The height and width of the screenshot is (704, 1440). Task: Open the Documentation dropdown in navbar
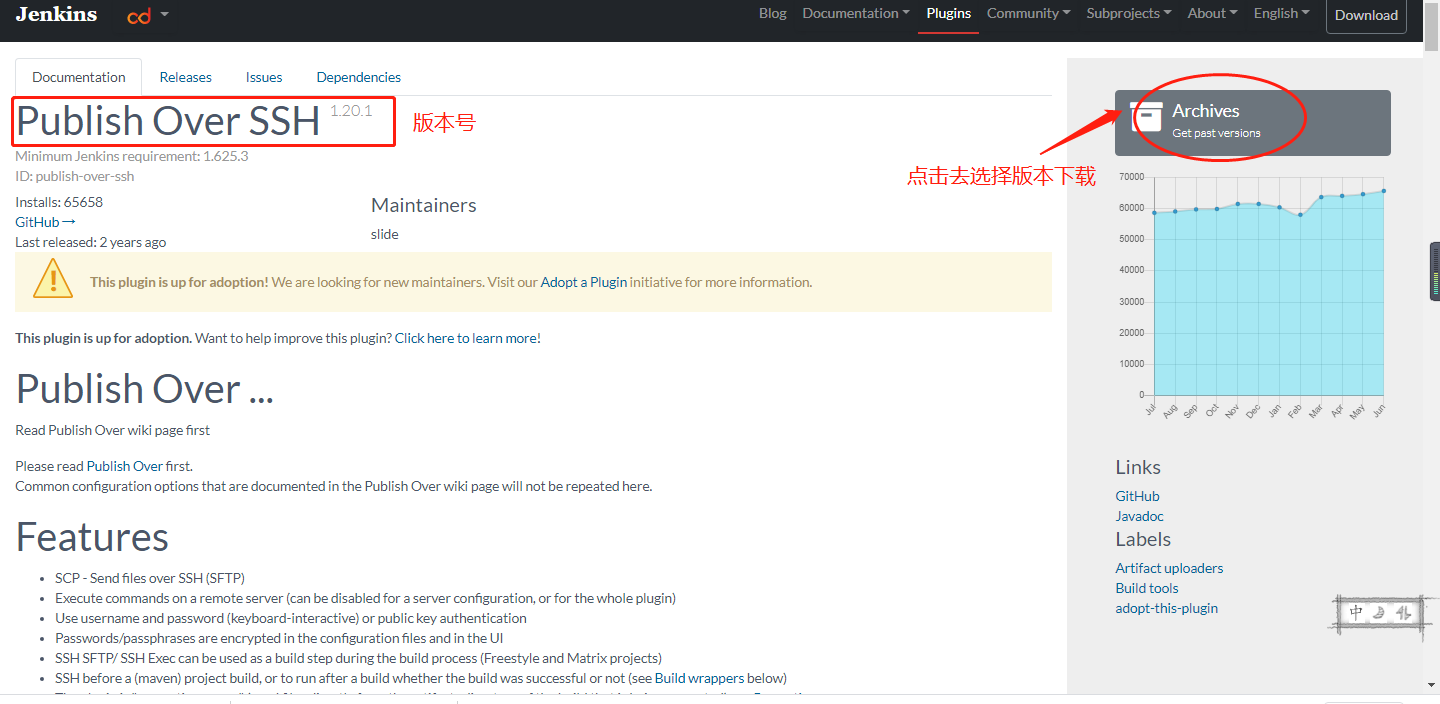click(855, 14)
